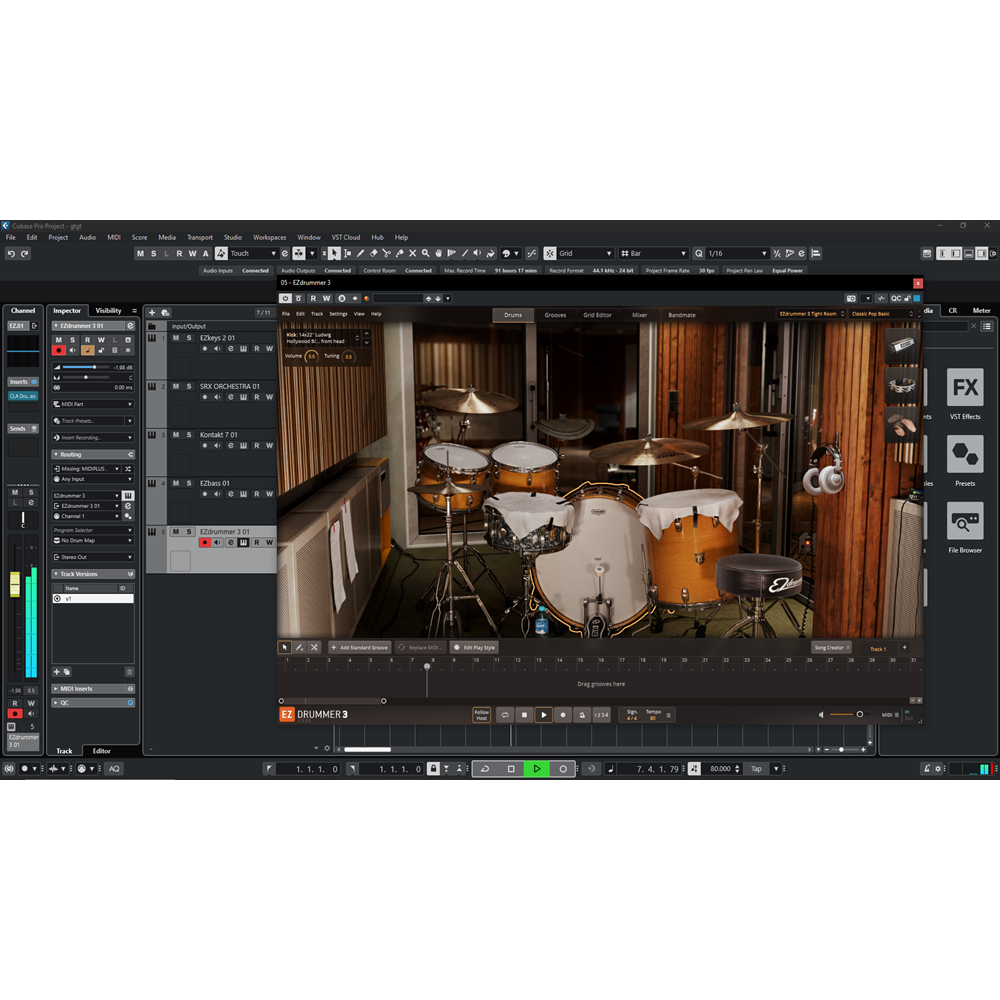The width and height of the screenshot is (1000, 1000).
Task: Open the Touch automation mode dropdown
Action: tap(253, 253)
